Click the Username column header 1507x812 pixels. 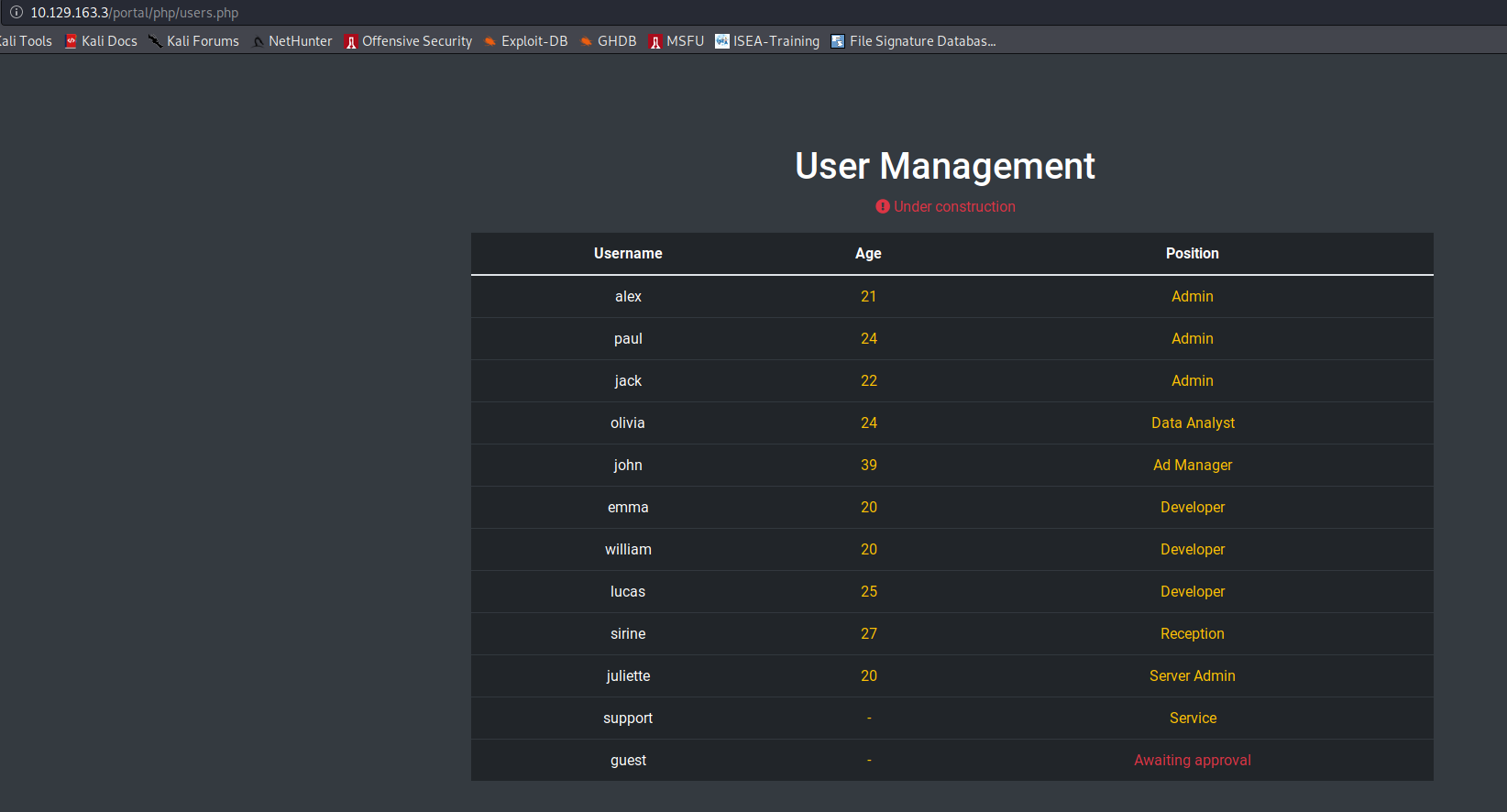point(628,254)
